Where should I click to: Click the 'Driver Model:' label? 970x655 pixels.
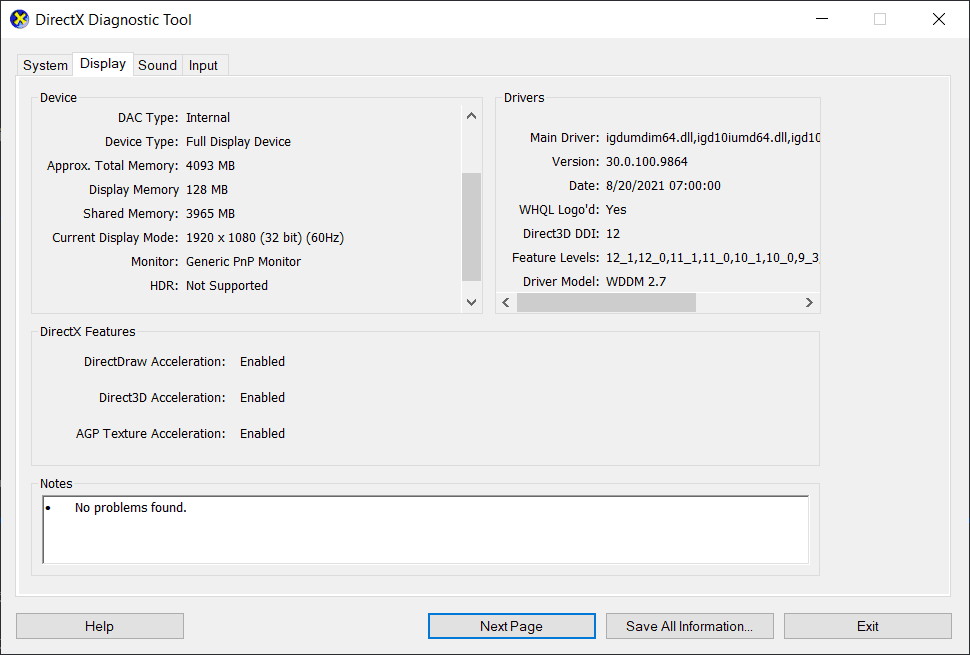pos(561,282)
